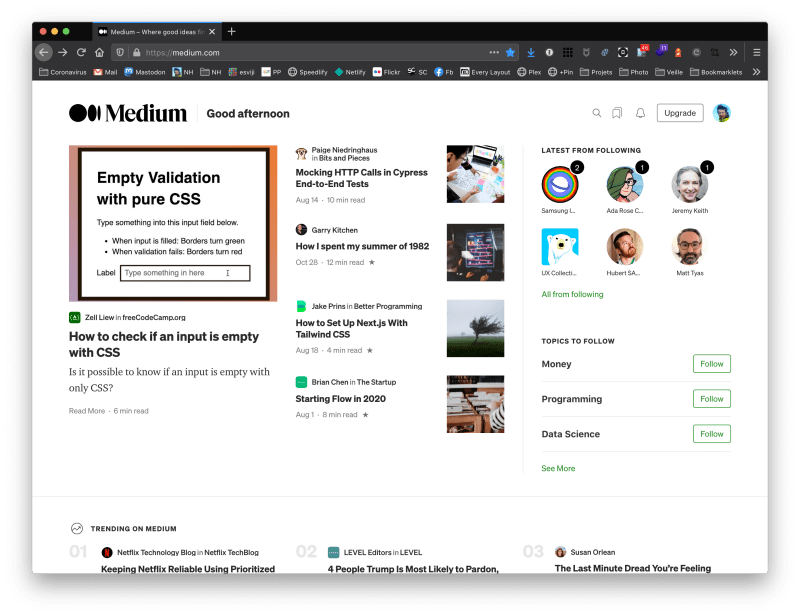800x616 pixels.
Task: Reload the page with the refresh icon
Action: click(81, 52)
